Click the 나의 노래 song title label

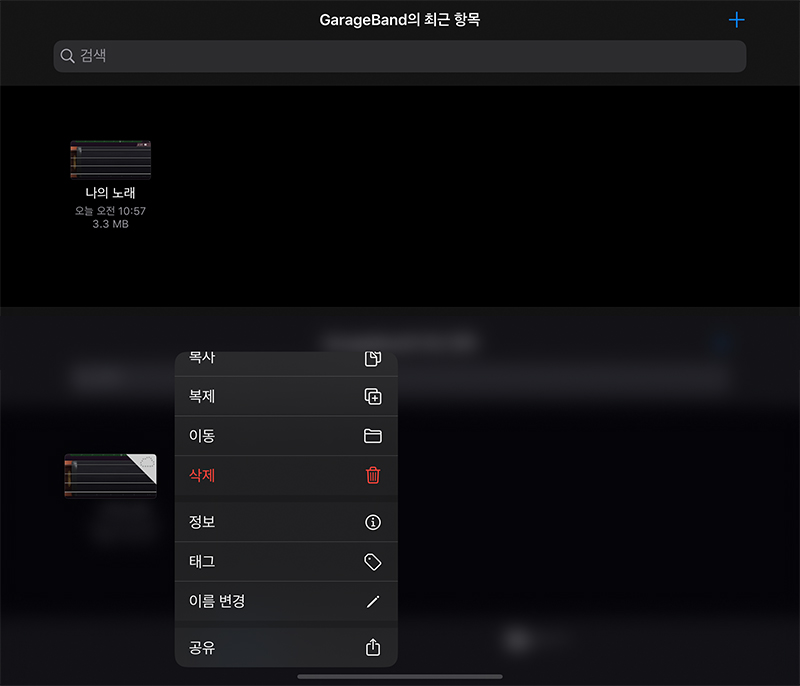click(110, 193)
